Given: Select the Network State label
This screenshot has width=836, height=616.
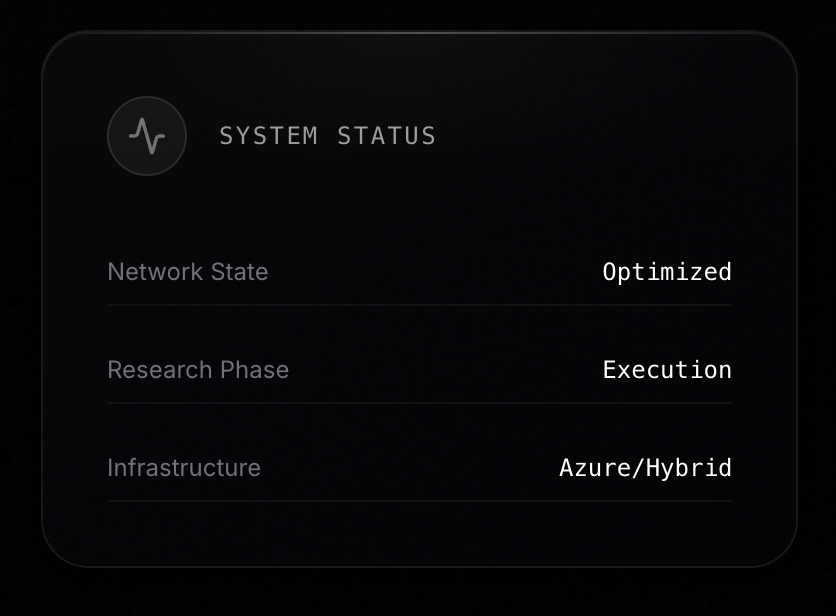Looking at the screenshot, I should coord(187,272).
